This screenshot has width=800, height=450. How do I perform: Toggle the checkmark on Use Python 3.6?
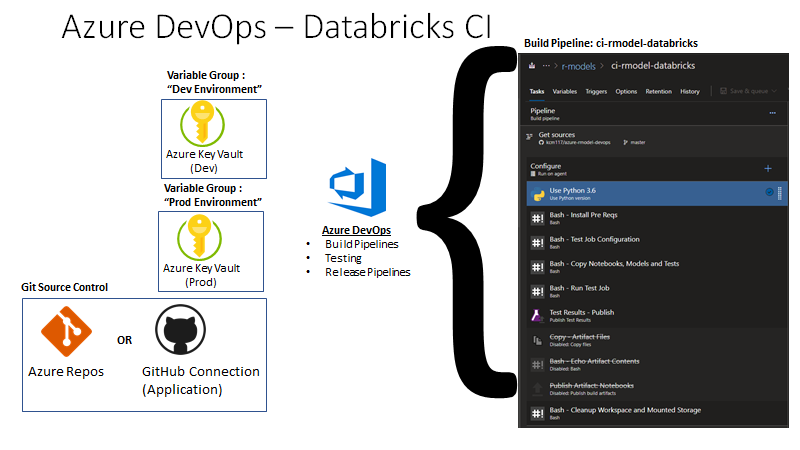(769, 192)
